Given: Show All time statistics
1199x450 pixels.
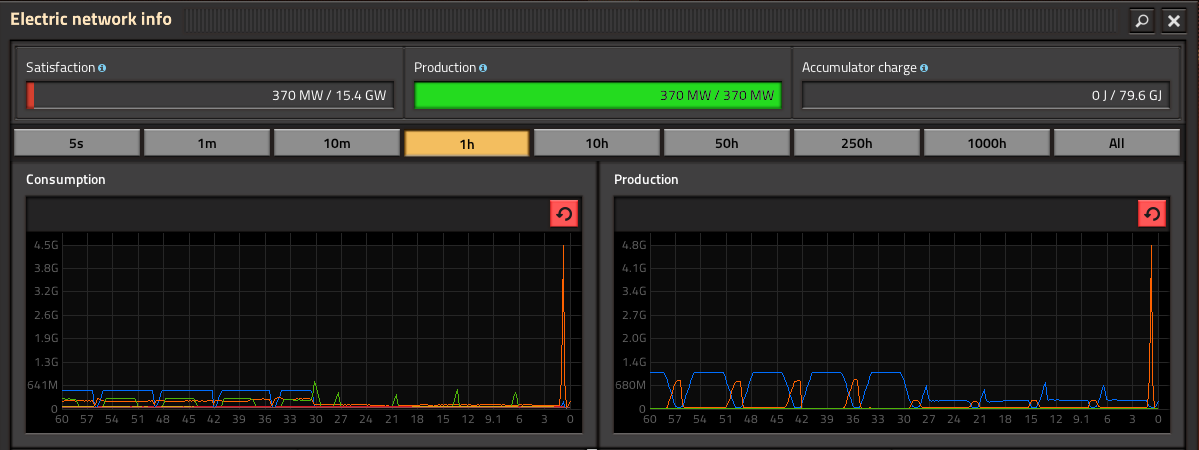Looking at the screenshot, I should coord(1116,143).
